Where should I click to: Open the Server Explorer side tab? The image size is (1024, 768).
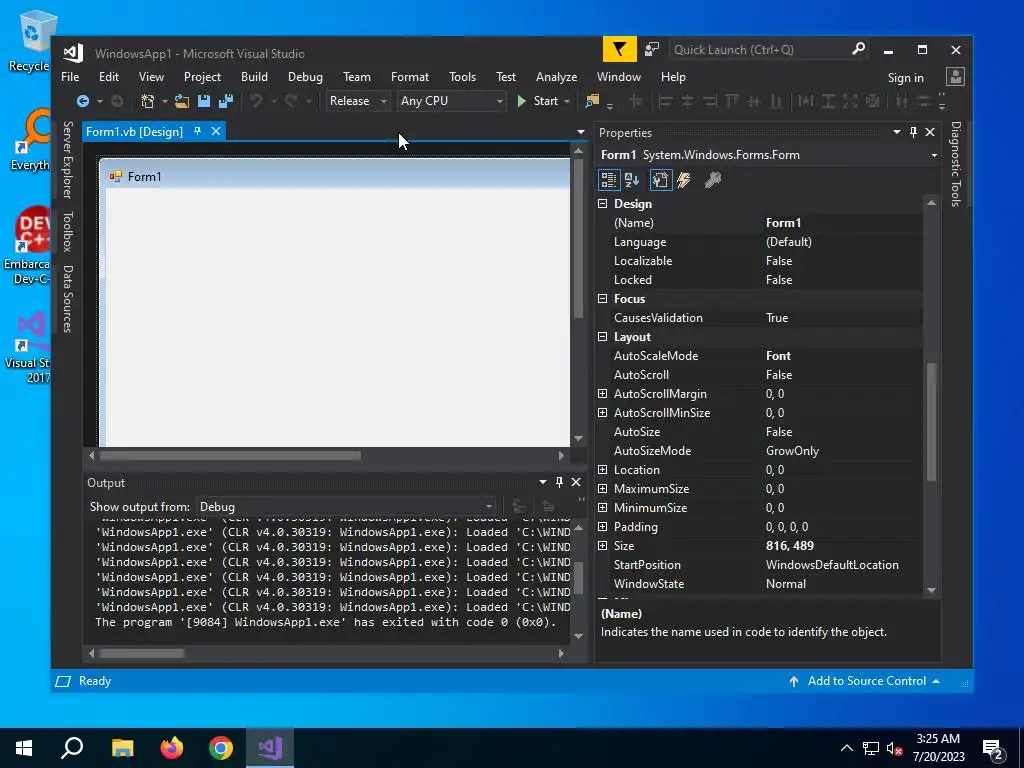67,159
